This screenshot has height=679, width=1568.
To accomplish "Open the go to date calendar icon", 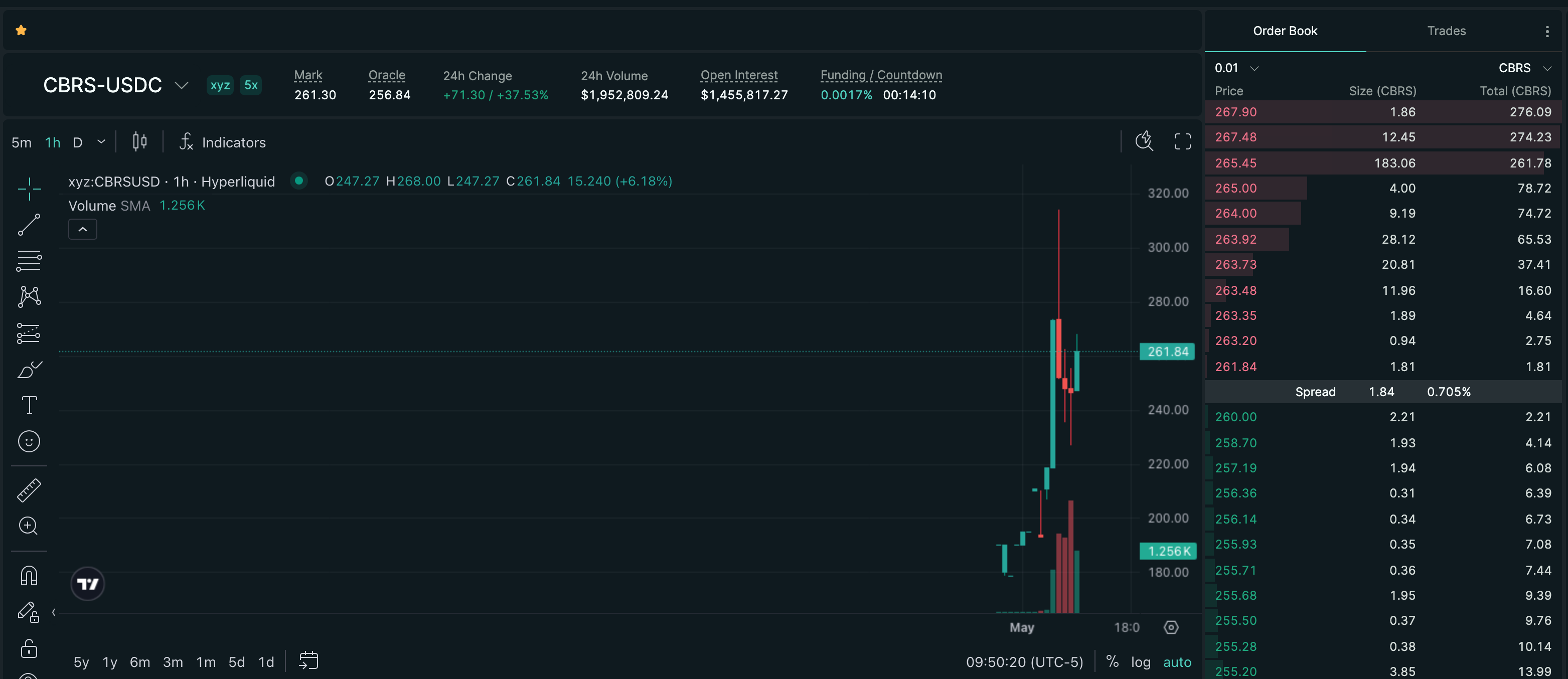I will tap(308, 661).
